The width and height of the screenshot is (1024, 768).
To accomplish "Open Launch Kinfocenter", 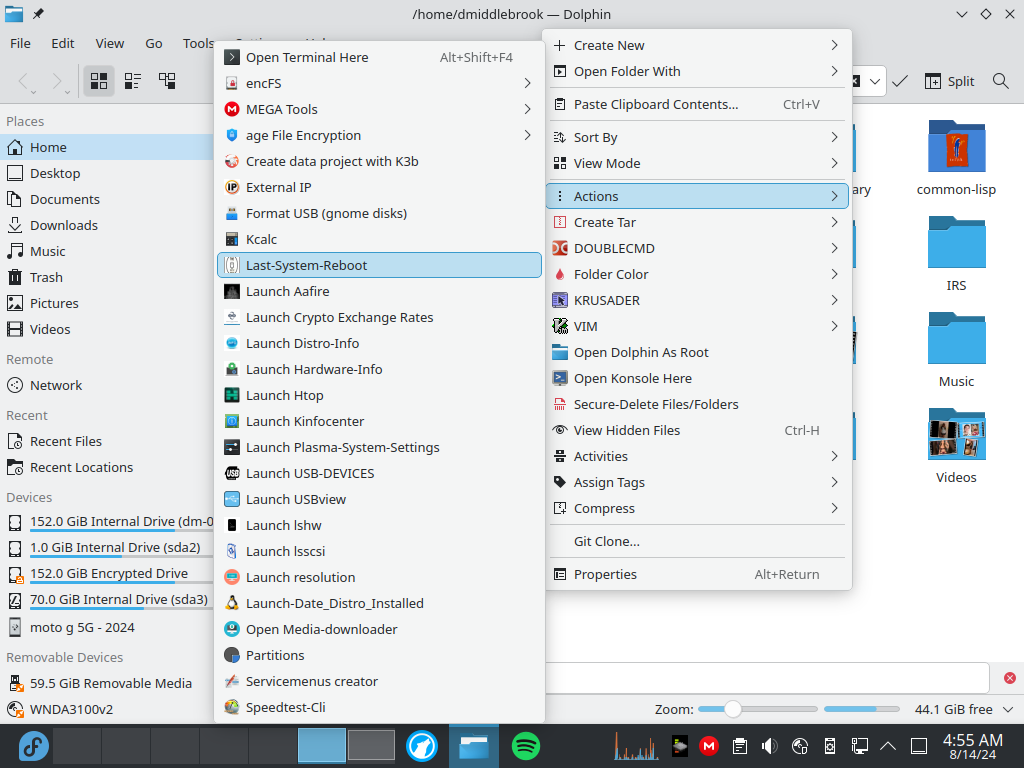I will (x=379, y=421).
